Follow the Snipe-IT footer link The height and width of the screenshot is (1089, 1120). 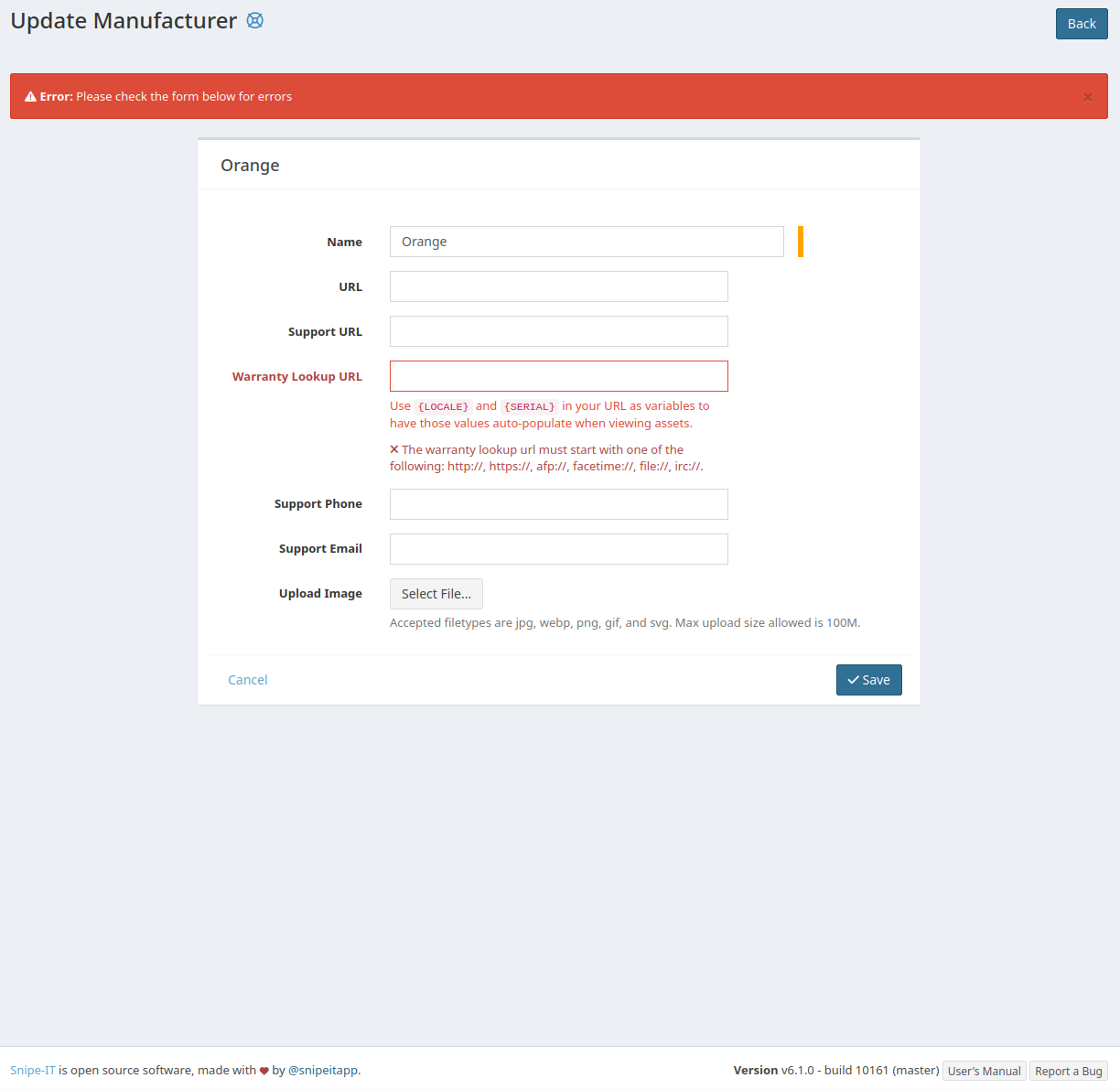(32, 1070)
